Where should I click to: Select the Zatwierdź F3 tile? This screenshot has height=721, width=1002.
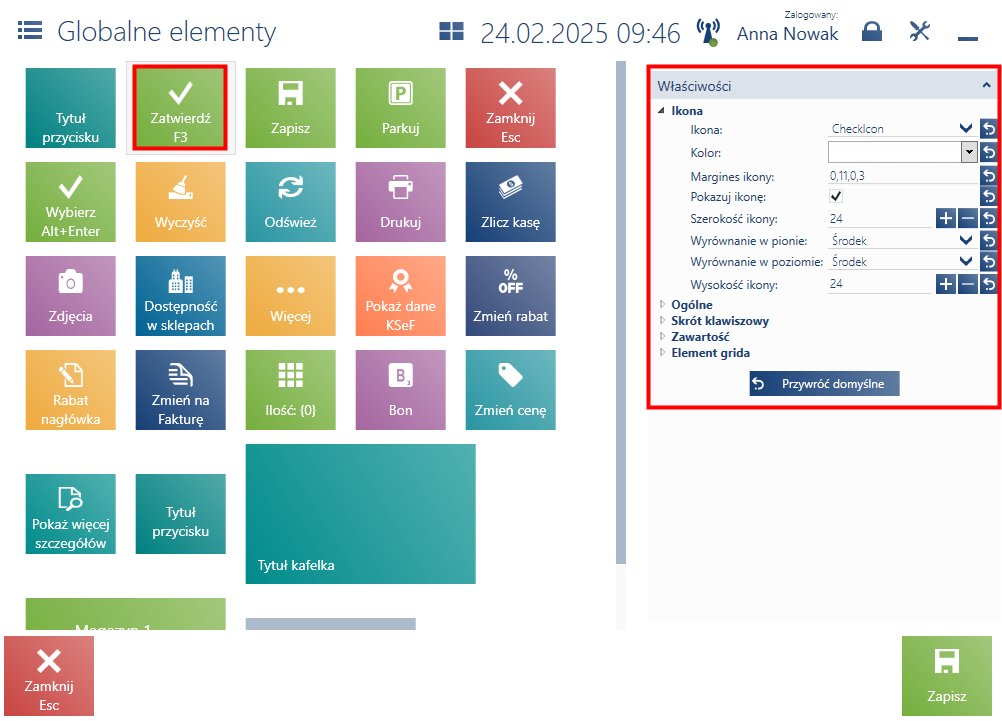180,108
